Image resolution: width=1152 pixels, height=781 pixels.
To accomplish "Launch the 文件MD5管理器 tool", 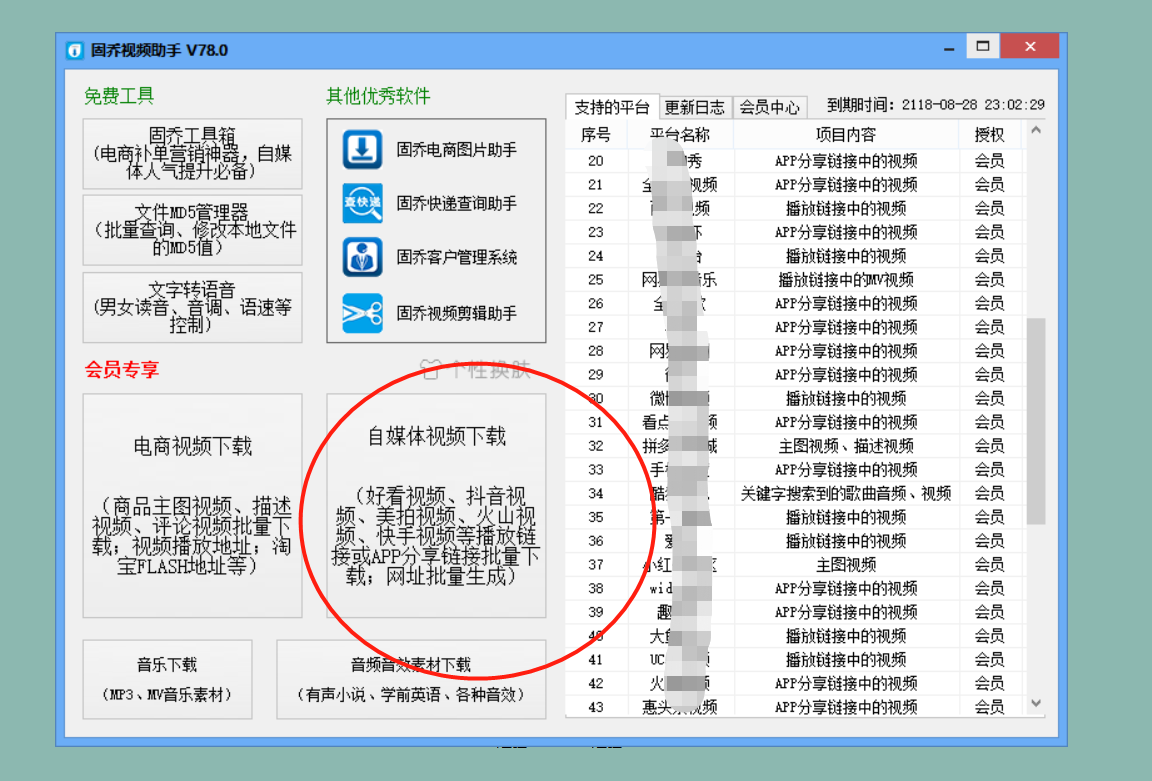I will [192, 230].
